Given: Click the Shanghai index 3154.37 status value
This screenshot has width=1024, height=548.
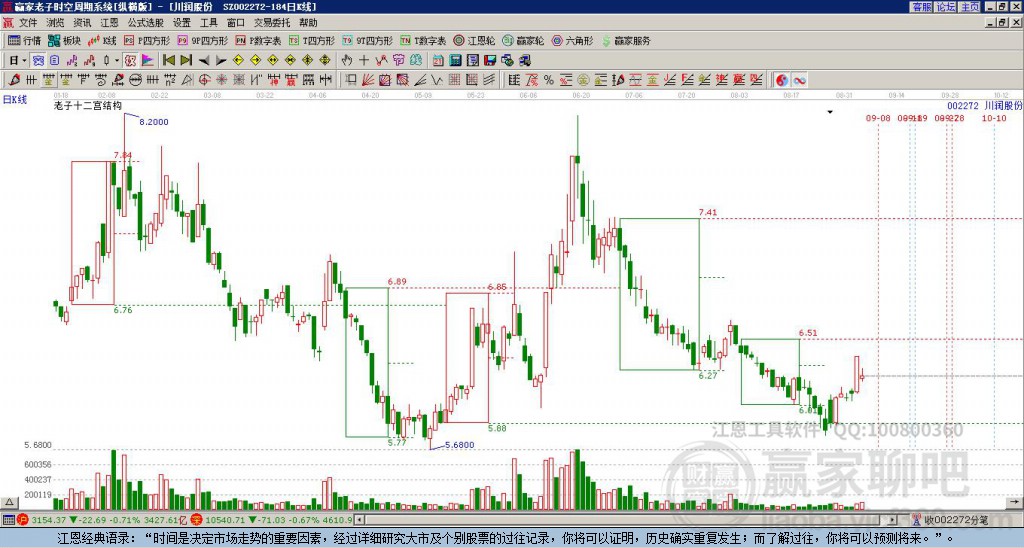Looking at the screenshot, I should (49, 520).
